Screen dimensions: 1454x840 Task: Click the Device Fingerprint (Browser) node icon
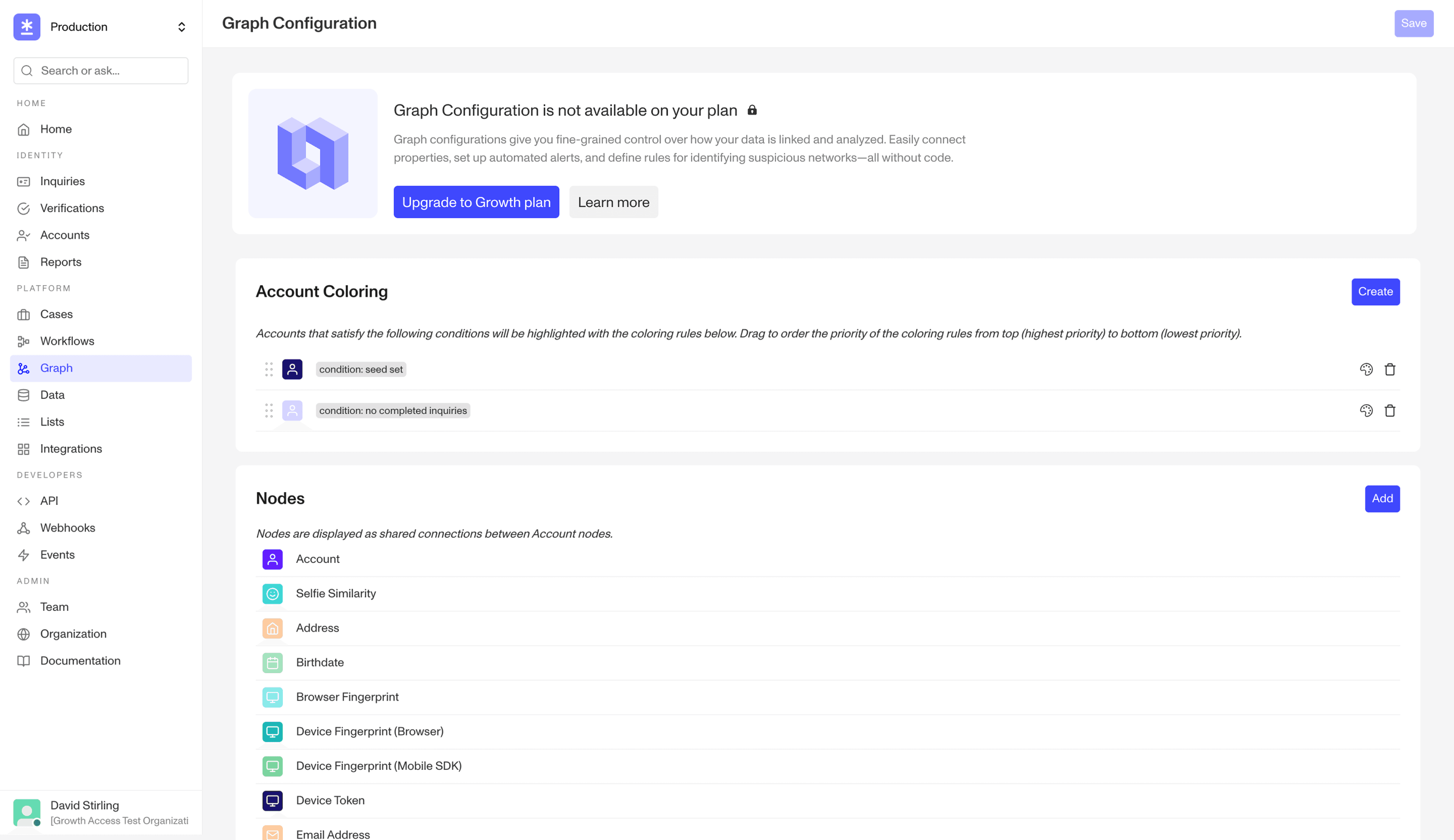tap(272, 731)
